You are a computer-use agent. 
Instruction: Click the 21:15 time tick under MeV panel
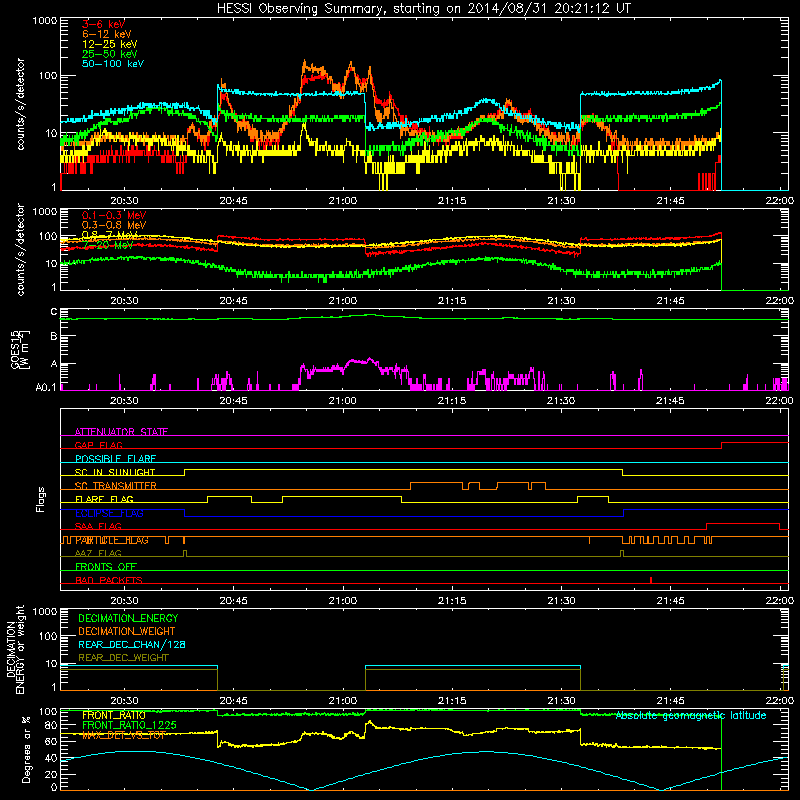tap(452, 301)
